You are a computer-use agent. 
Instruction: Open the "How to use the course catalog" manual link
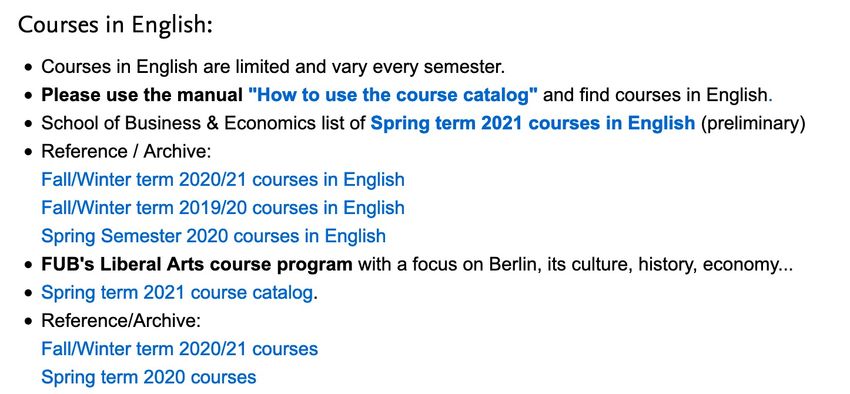click(392, 95)
